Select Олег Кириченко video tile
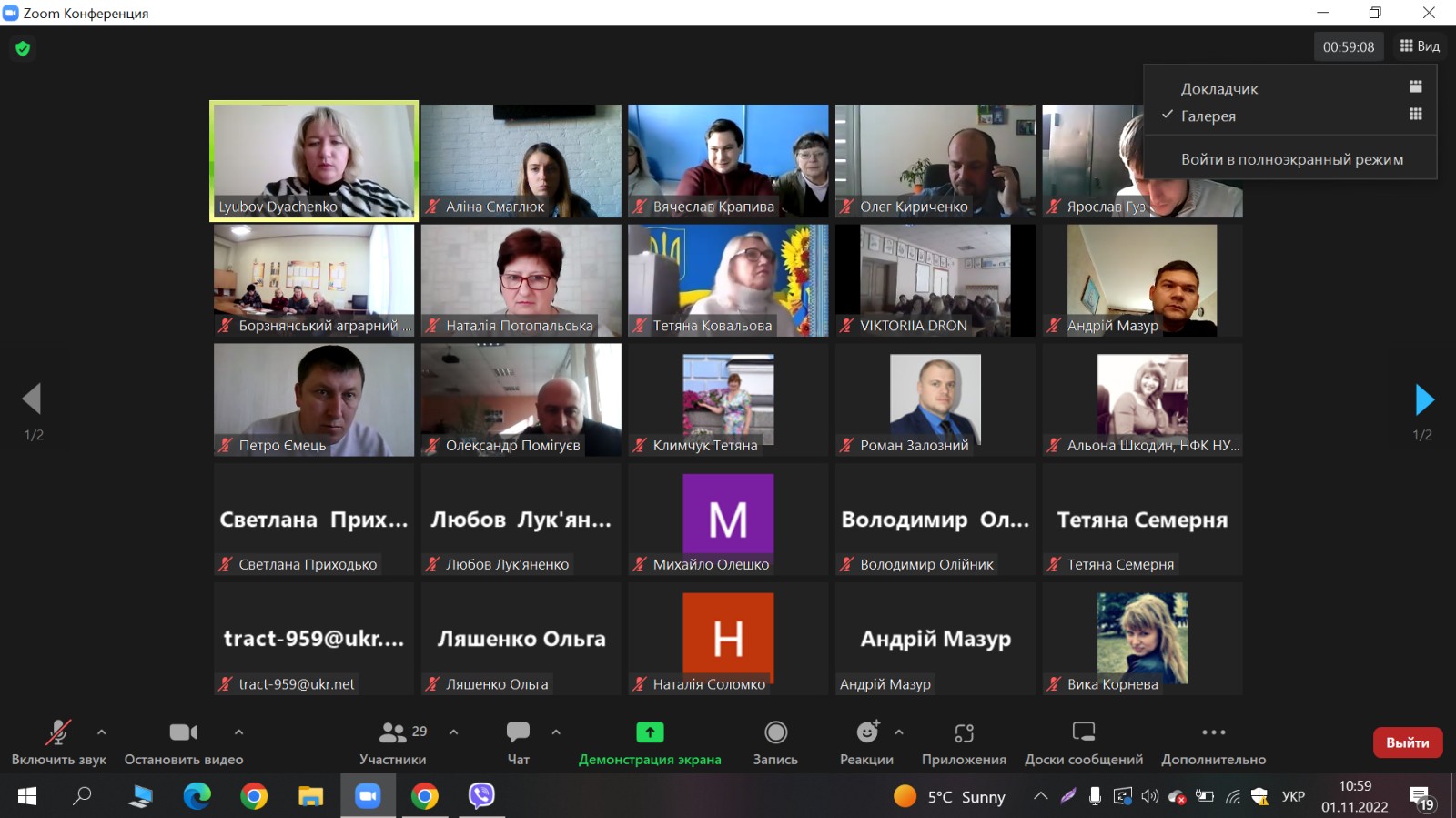Screen dimensions: 1456x818 click(935, 161)
